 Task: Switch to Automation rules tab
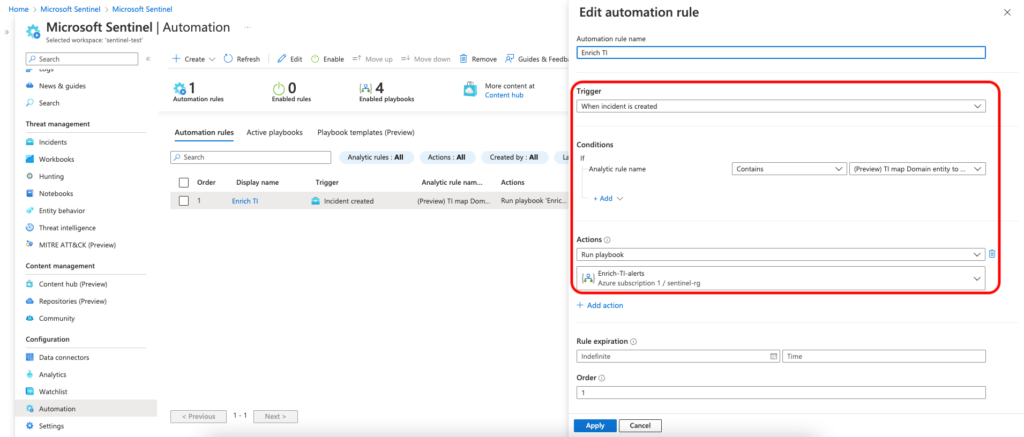(x=204, y=132)
